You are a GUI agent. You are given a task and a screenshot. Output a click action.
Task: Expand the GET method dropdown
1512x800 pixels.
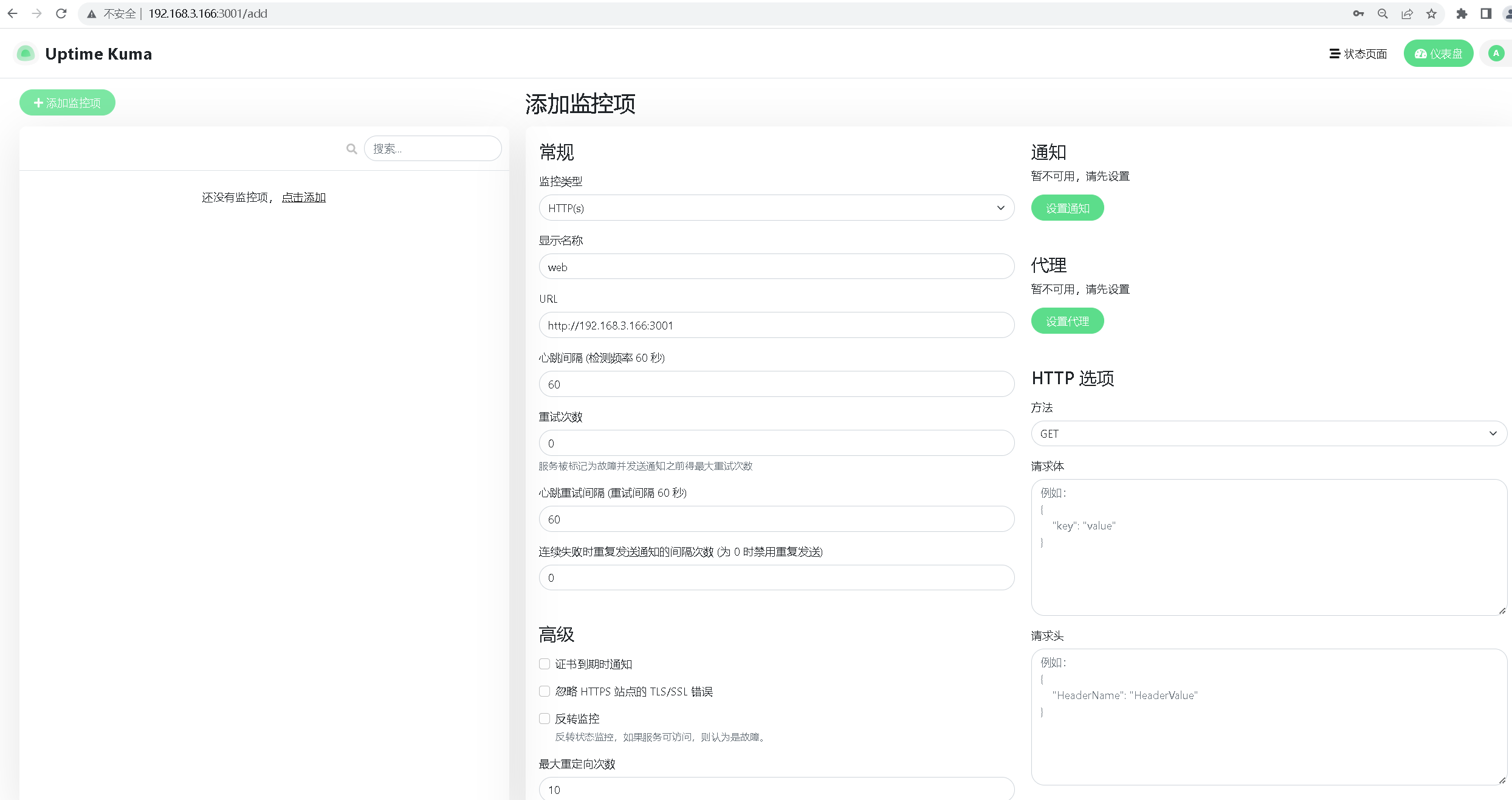pos(1268,433)
